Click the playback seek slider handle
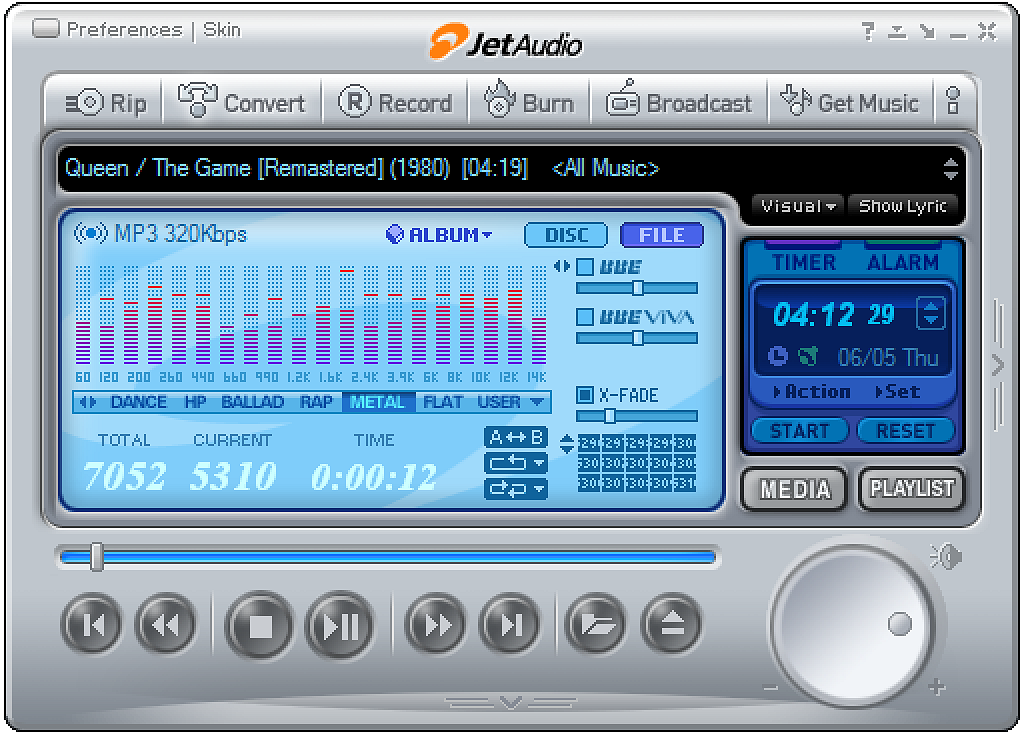Viewport: 1024px width, 736px height. (x=97, y=557)
